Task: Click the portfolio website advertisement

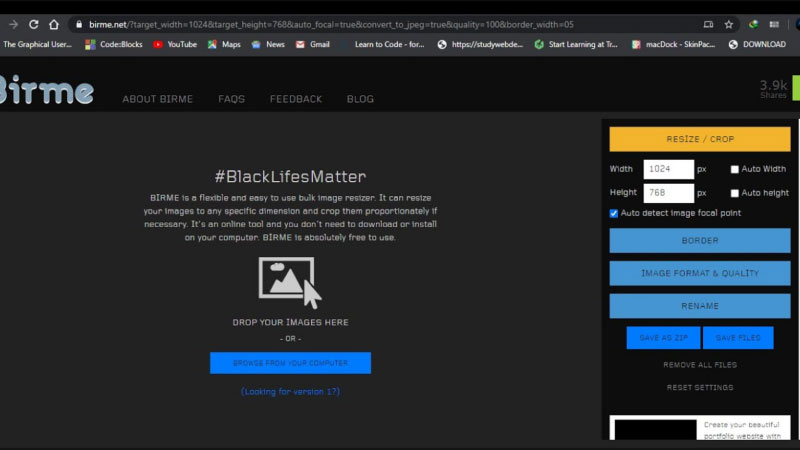Action: pos(699,428)
